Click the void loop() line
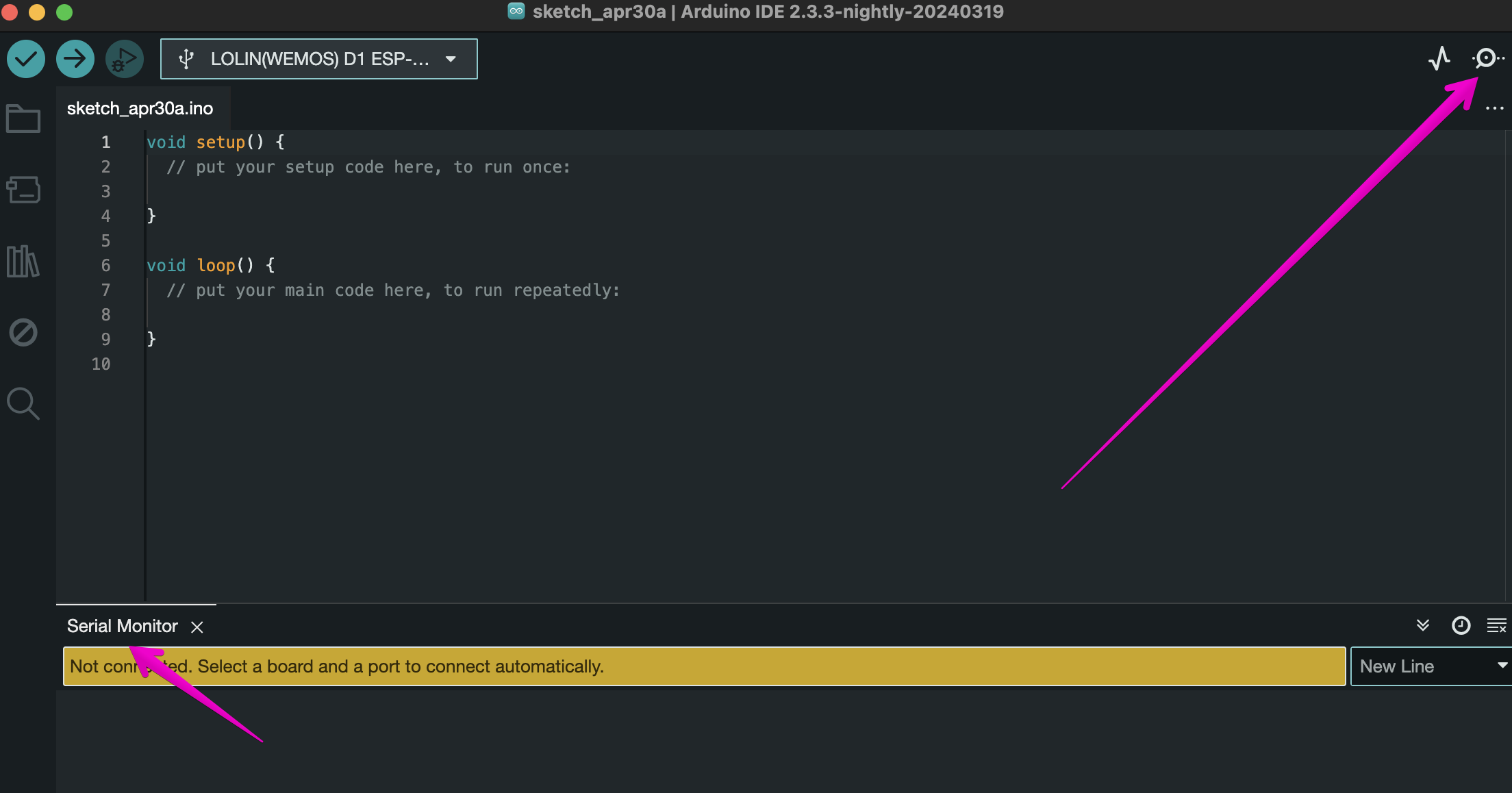 coord(210,265)
